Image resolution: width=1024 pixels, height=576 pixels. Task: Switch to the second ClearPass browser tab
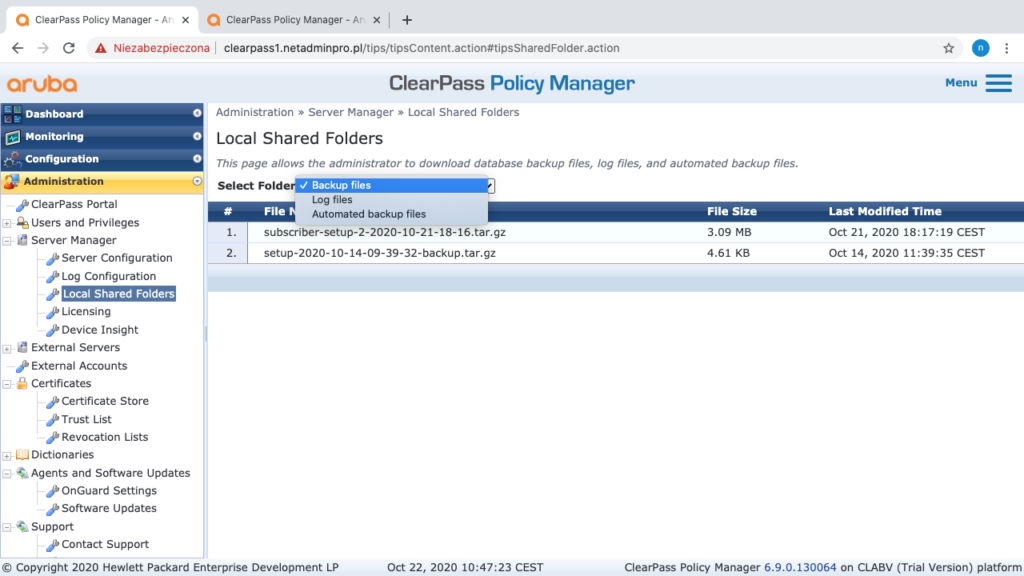click(290, 19)
